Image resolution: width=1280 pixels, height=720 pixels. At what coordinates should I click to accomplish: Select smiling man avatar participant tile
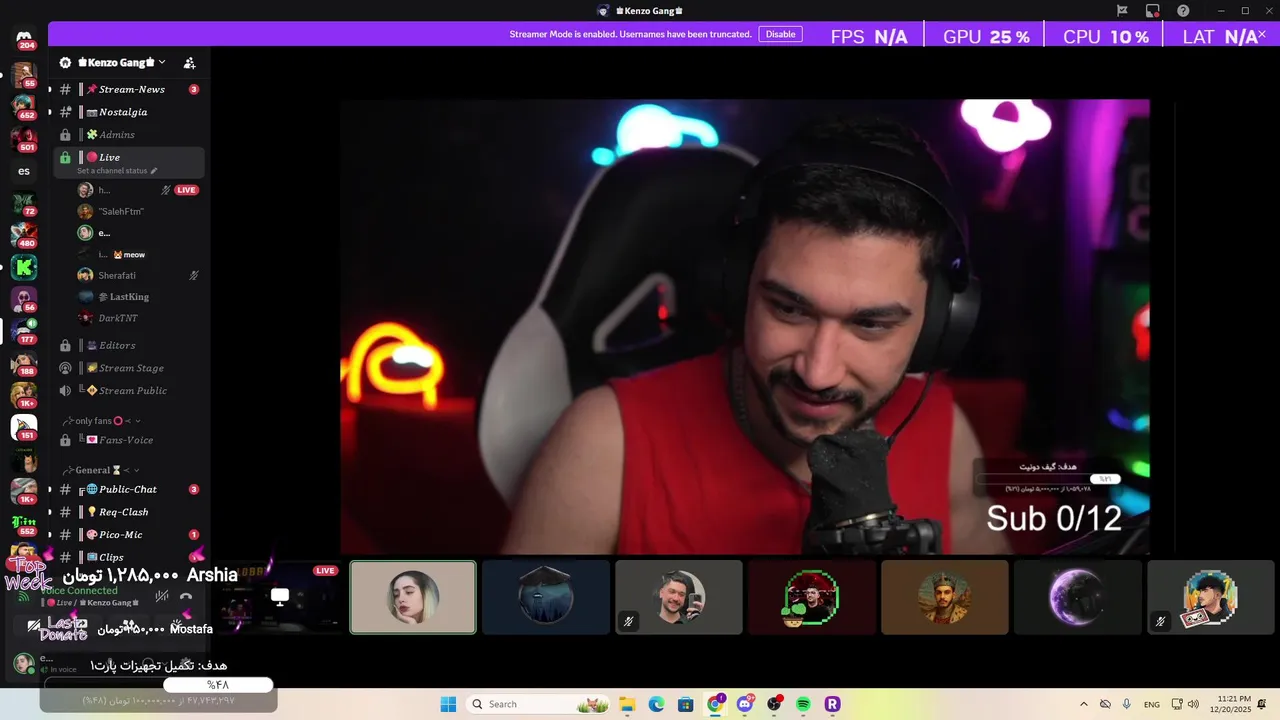pos(679,597)
